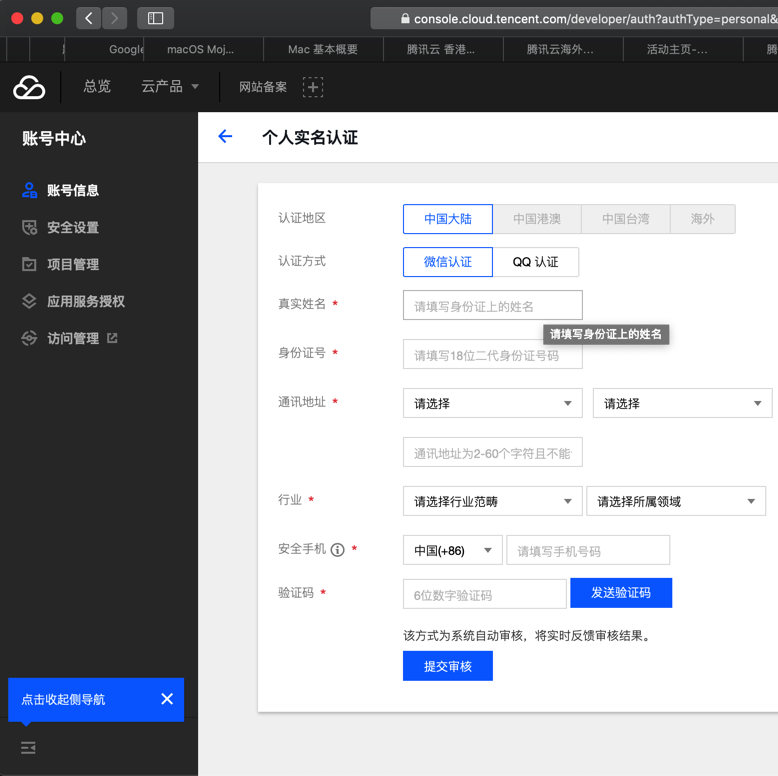Switch to Mac 基本概要 browser tab
This screenshot has height=776, width=778.
(323, 49)
